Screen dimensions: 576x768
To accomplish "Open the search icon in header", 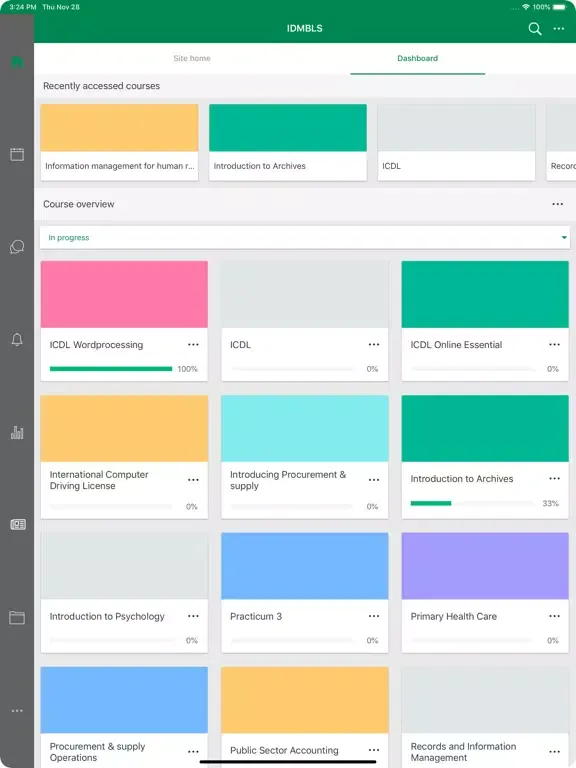I will pos(535,29).
